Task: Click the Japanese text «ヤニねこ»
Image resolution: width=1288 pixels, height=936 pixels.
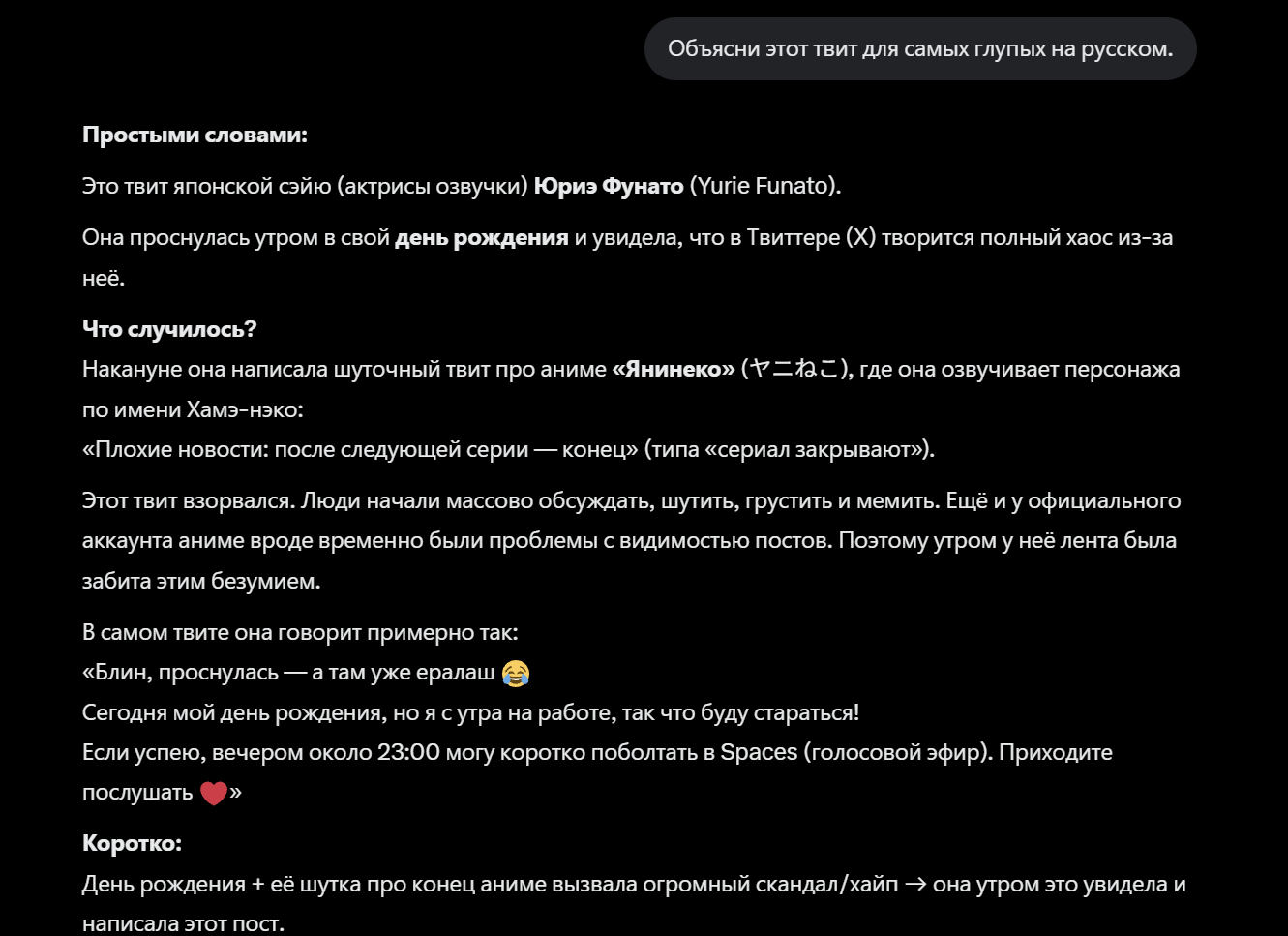Action: 794,369
